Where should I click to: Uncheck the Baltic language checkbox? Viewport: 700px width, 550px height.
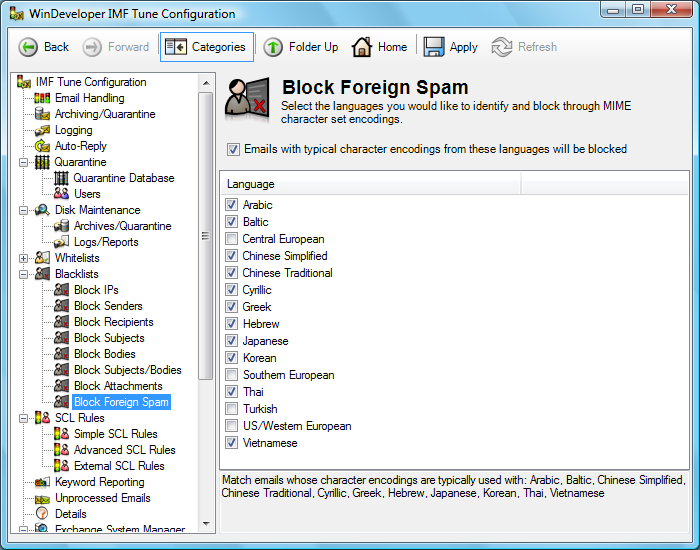coord(231,222)
